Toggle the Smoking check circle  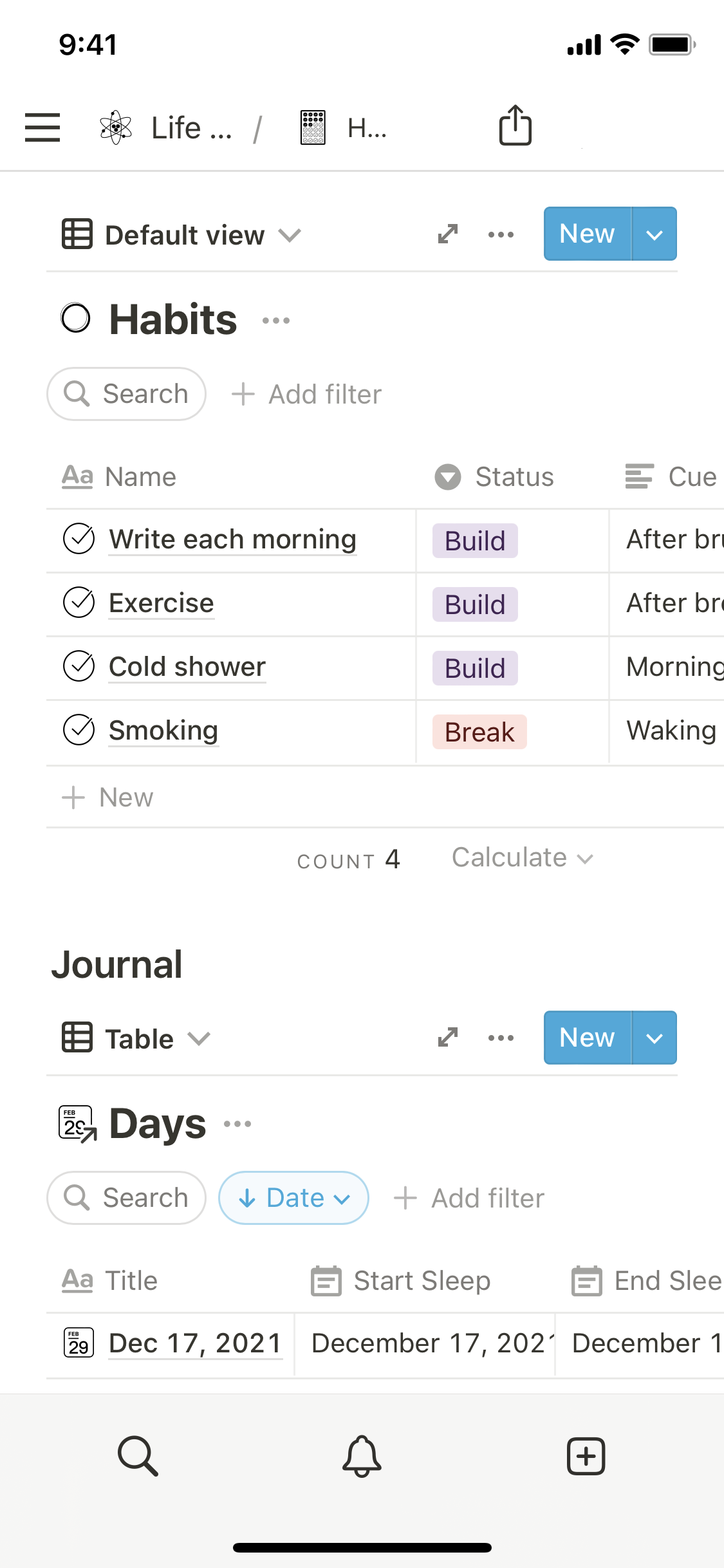click(x=79, y=730)
